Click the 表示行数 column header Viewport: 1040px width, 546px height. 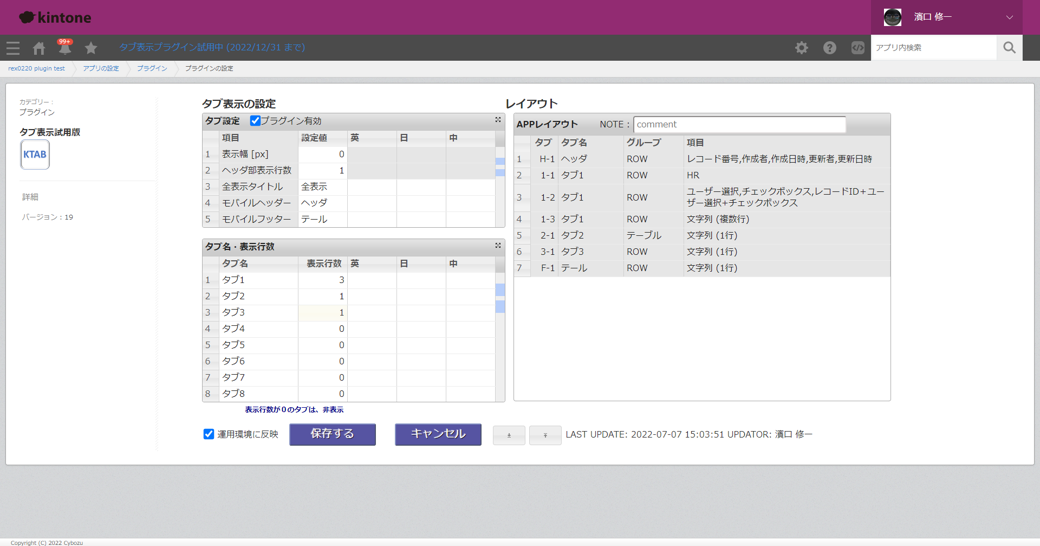point(322,263)
